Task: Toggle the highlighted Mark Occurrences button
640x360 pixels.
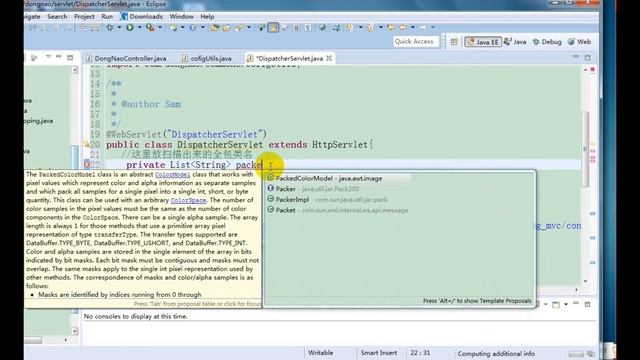Action: [x=273, y=27]
